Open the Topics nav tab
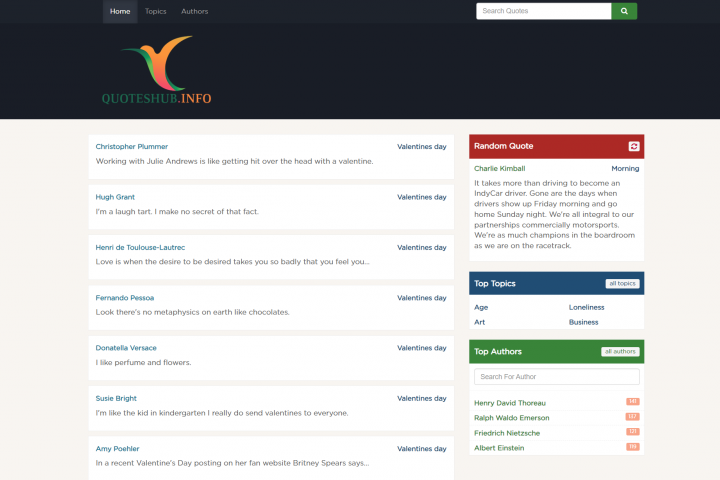 pos(156,11)
